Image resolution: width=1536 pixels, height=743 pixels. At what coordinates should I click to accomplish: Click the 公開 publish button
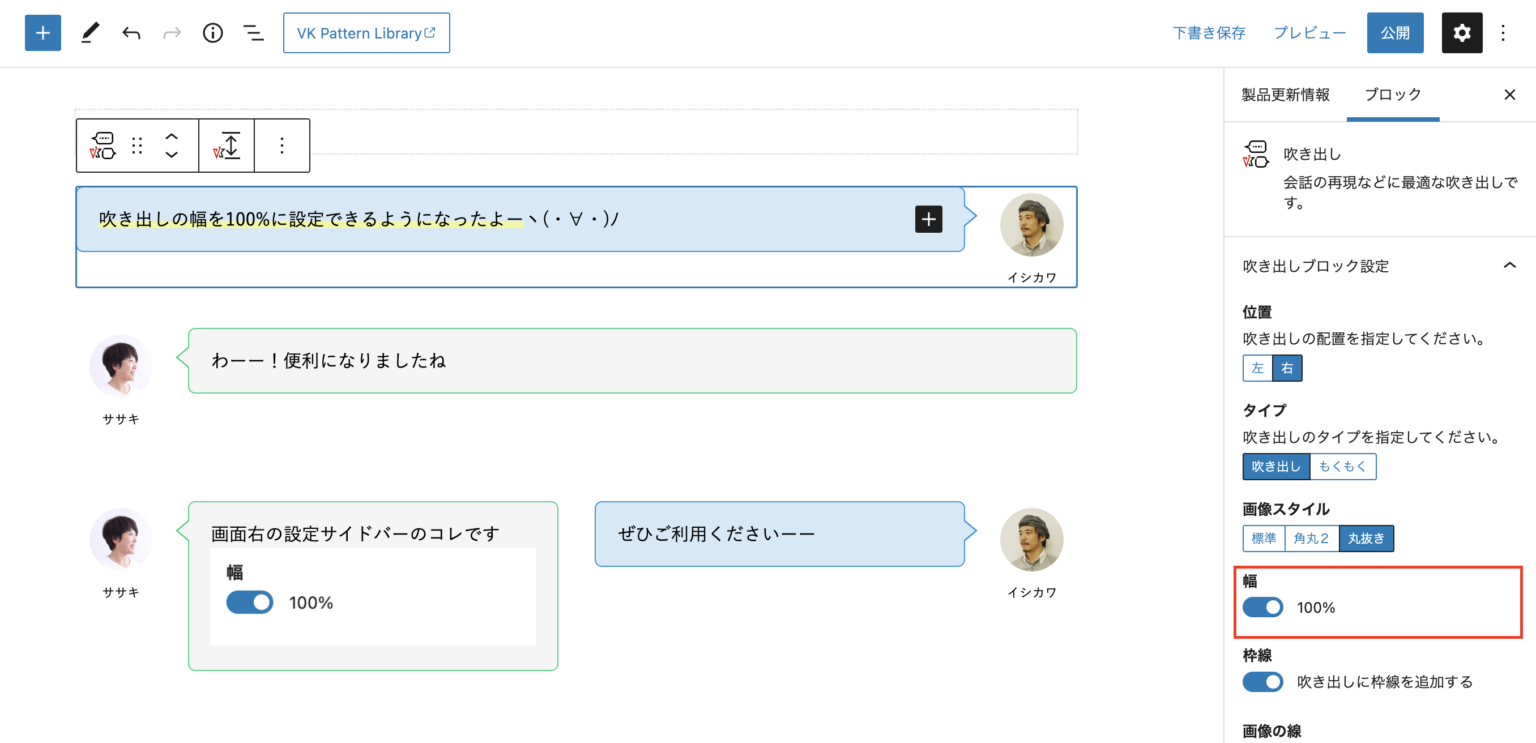(1394, 33)
